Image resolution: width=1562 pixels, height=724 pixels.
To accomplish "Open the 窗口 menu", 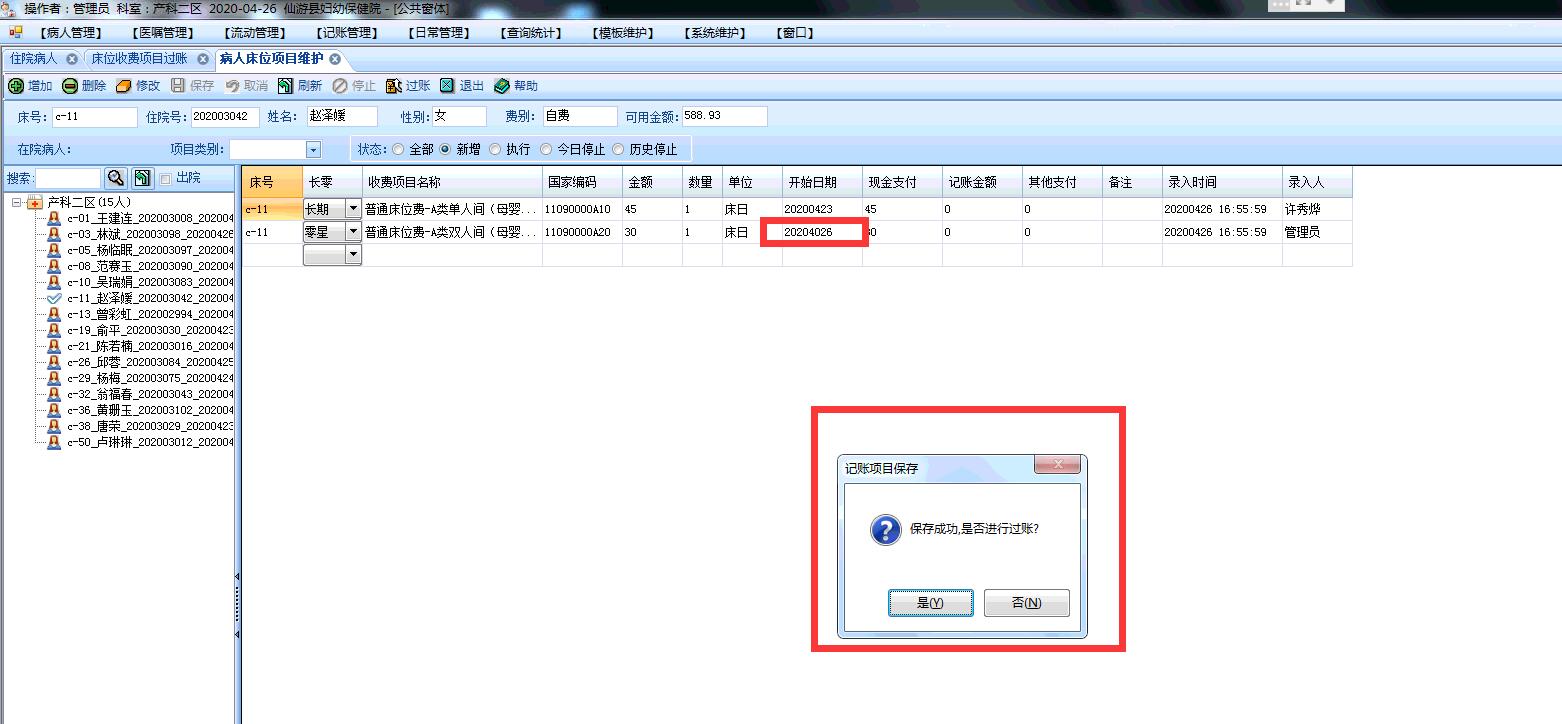I will coord(794,32).
